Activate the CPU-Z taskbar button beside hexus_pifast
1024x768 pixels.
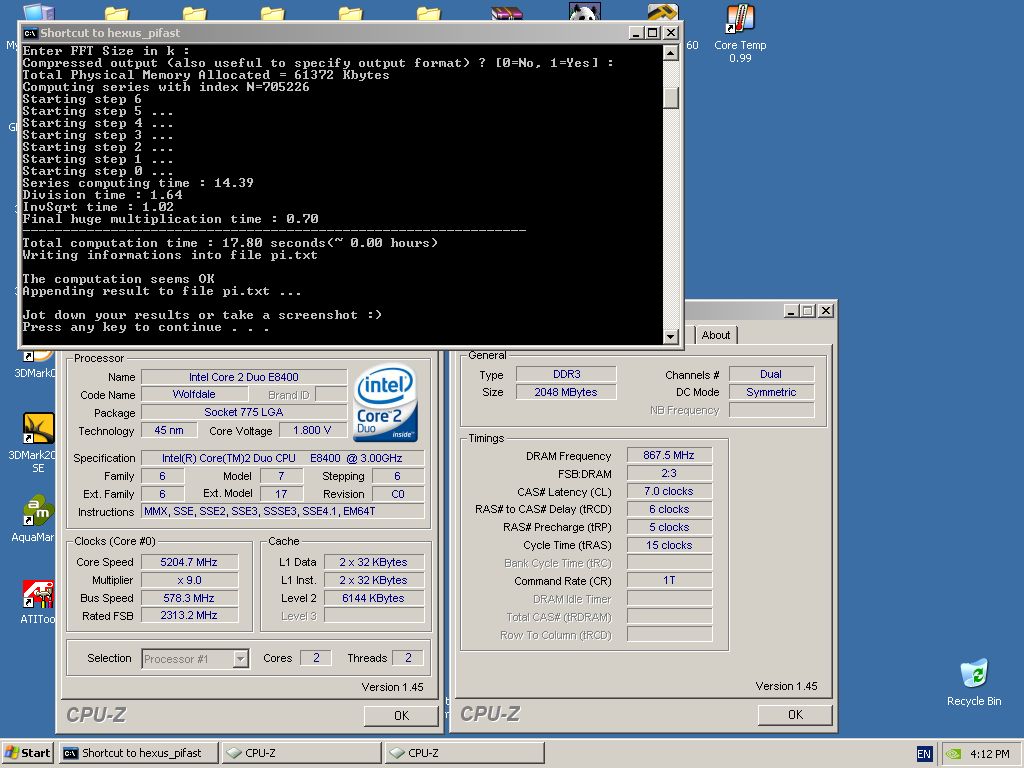click(301, 753)
